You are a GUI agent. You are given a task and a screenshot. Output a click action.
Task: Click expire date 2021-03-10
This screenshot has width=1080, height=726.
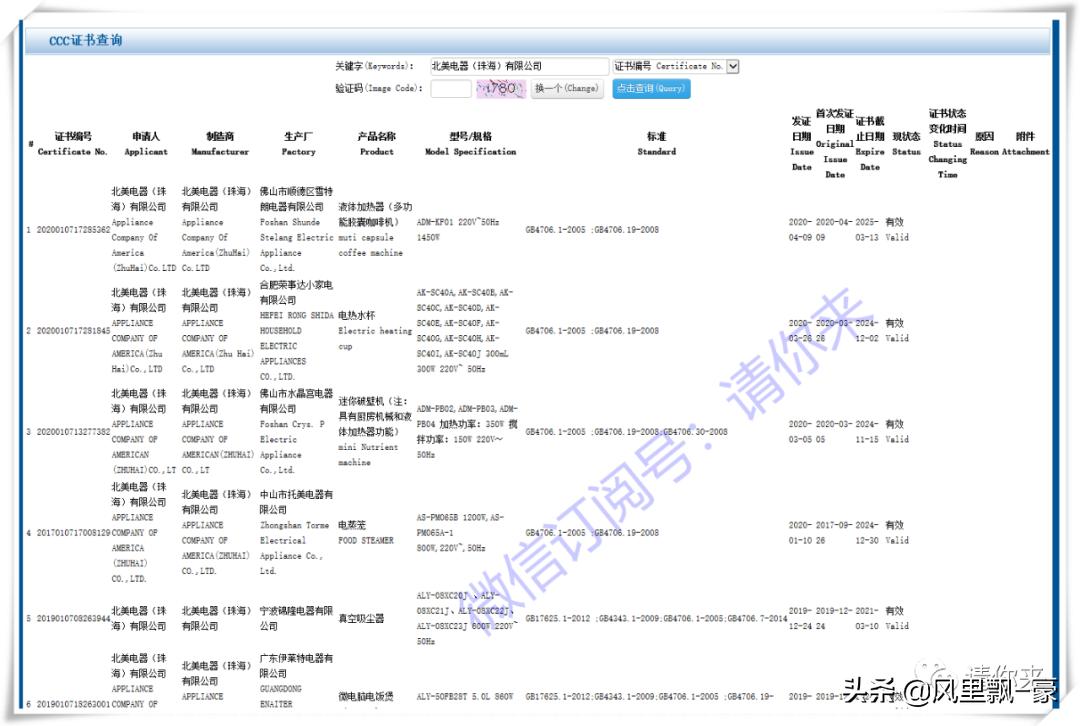tap(867, 618)
